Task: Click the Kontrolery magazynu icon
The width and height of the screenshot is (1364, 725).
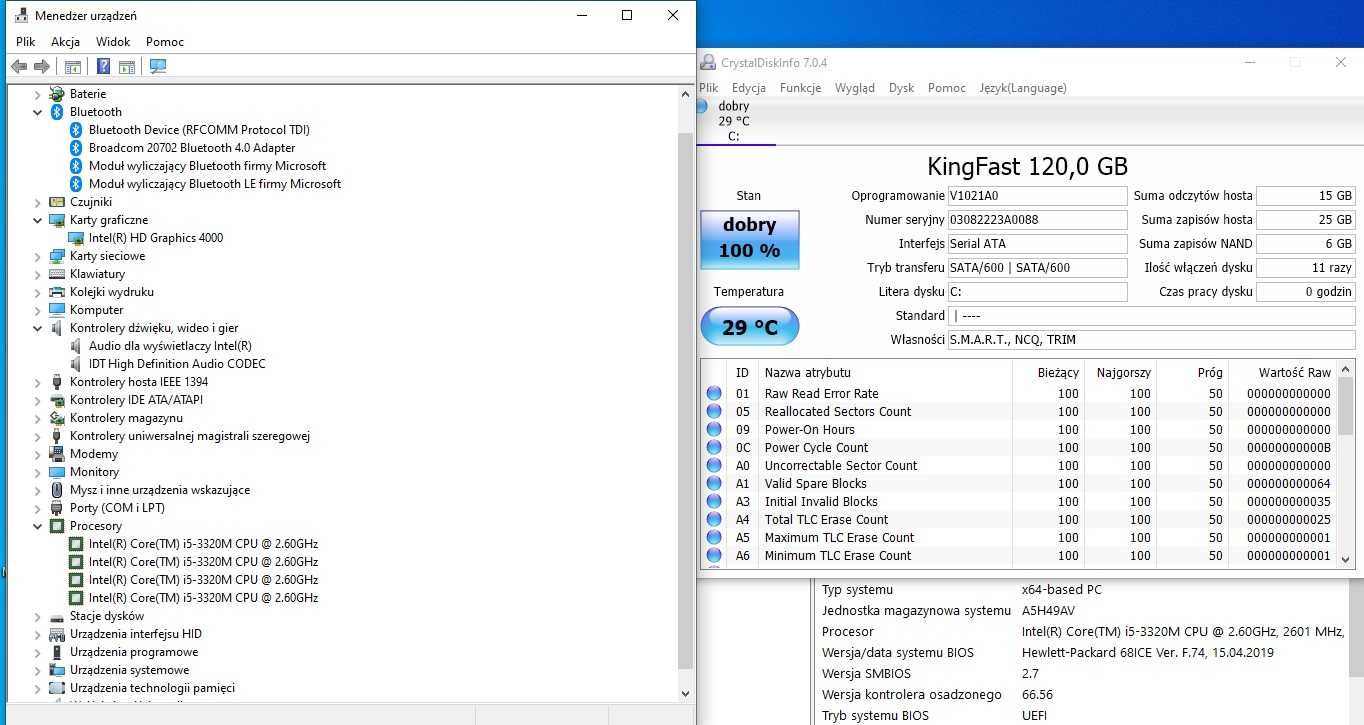Action: pyautogui.click(x=57, y=418)
